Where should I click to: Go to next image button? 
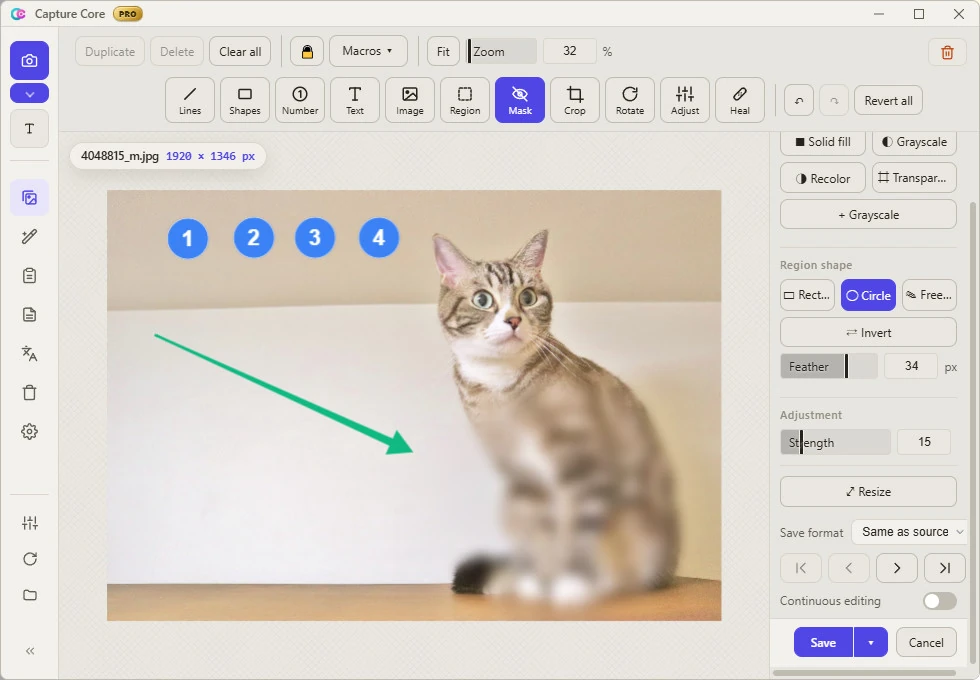[x=897, y=568]
